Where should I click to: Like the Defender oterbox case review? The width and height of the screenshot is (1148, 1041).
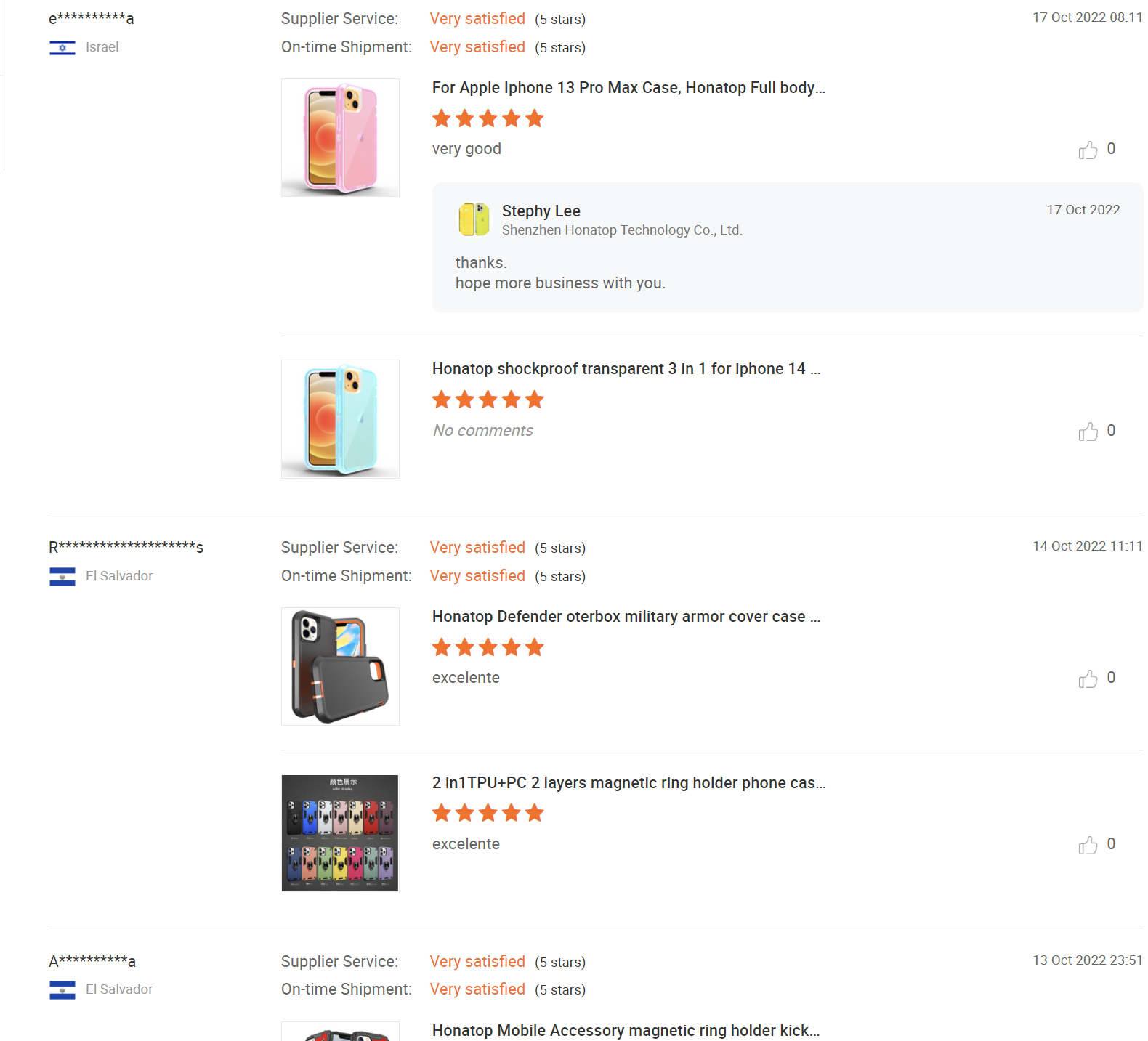(x=1088, y=679)
